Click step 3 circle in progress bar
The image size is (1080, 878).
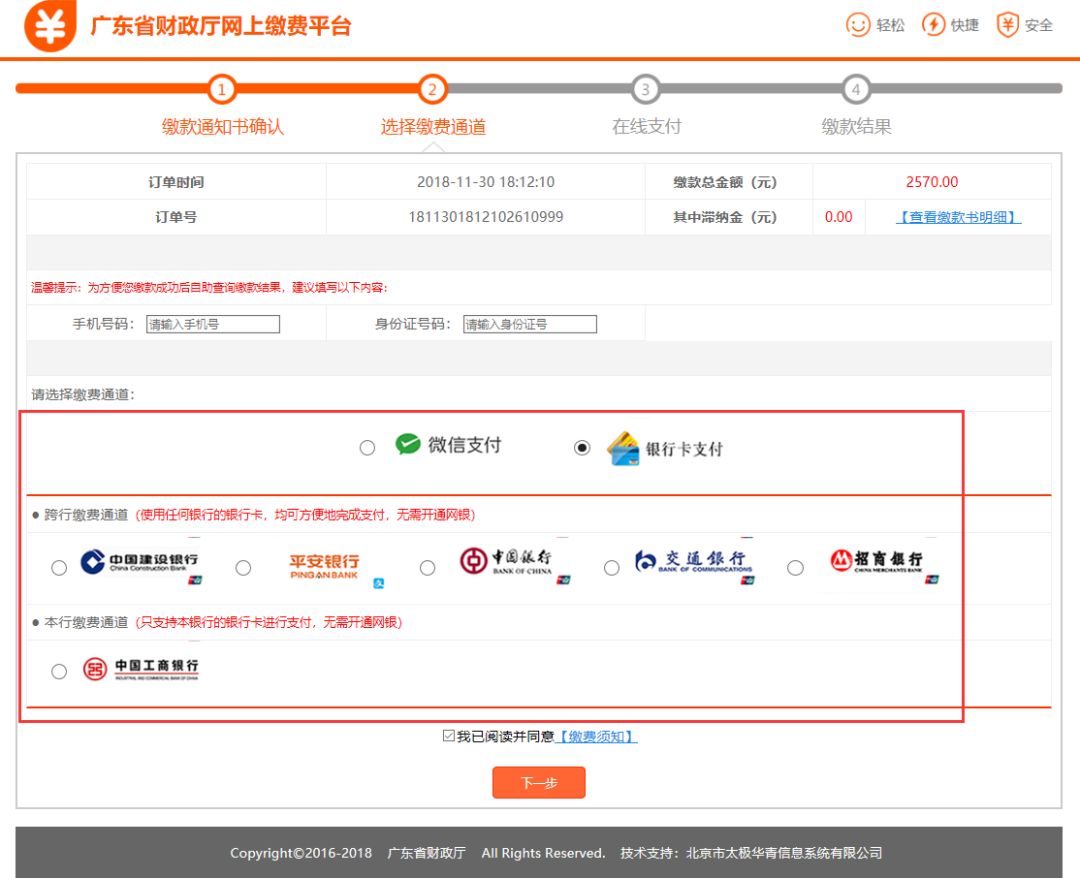[645, 89]
